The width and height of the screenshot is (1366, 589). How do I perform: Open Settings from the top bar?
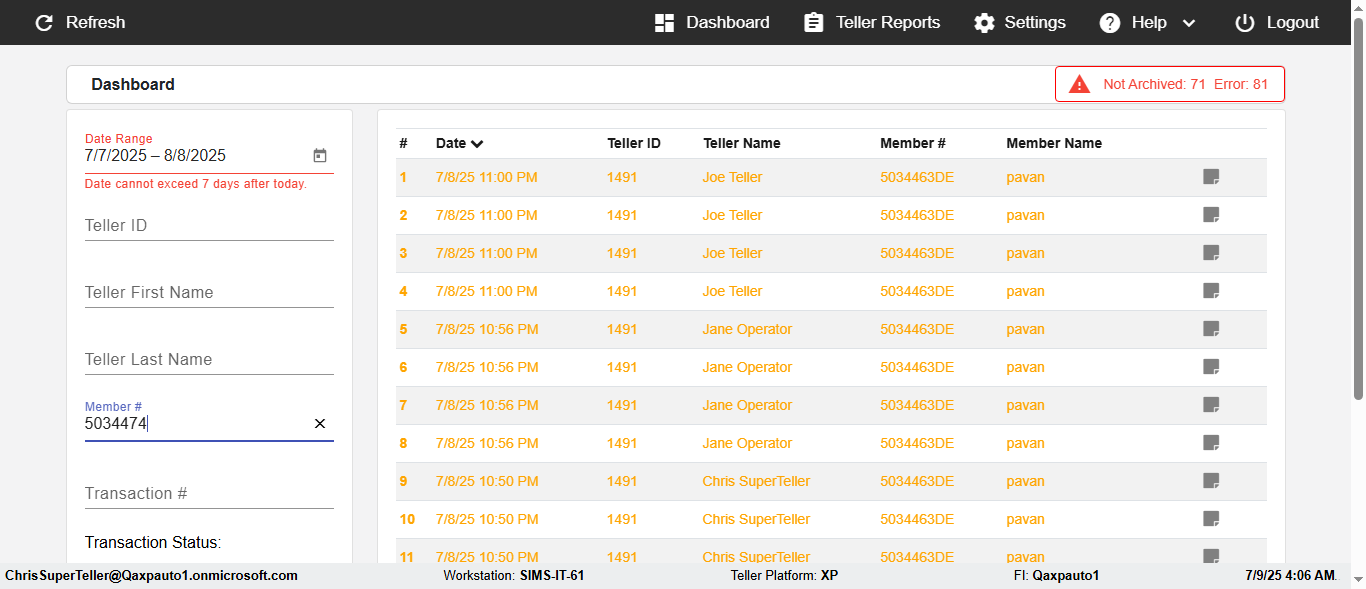(x=1020, y=23)
